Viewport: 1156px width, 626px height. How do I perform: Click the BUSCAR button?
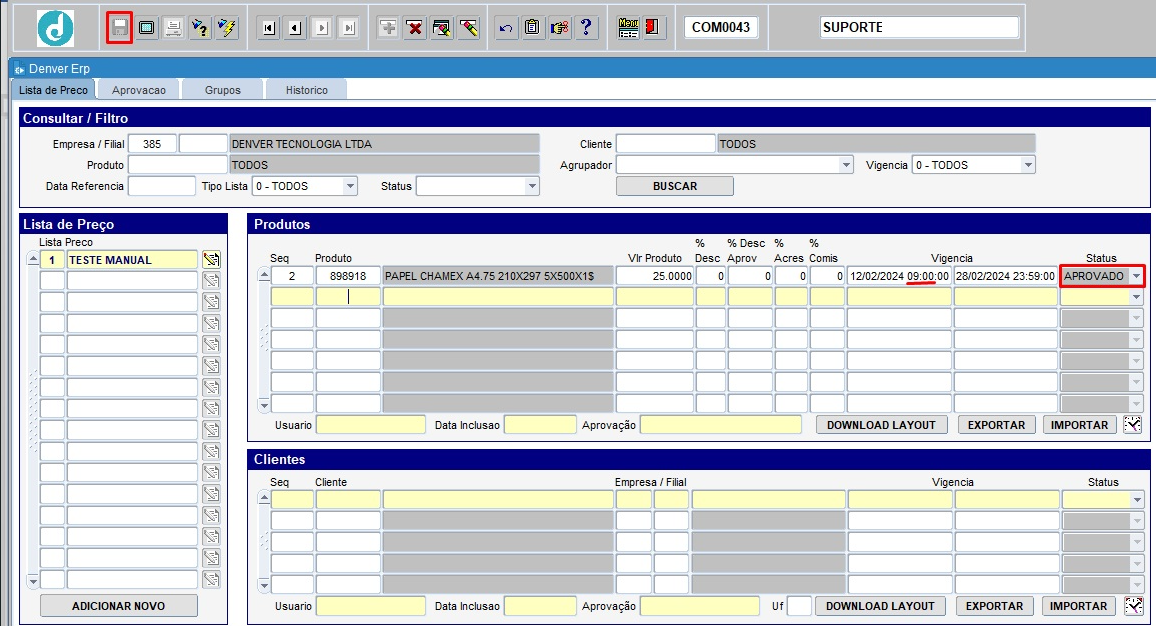click(x=675, y=186)
